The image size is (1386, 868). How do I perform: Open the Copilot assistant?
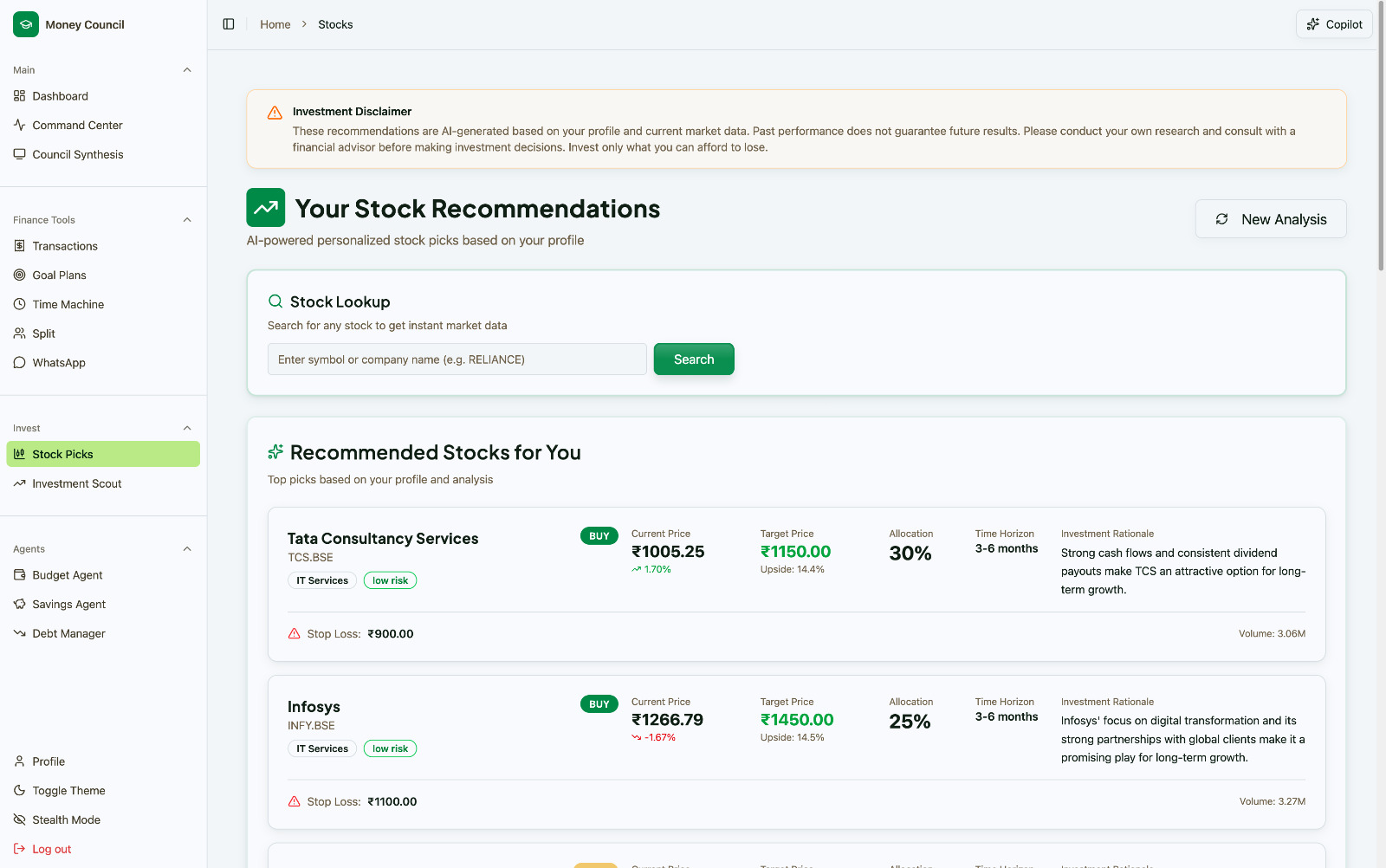point(1334,24)
